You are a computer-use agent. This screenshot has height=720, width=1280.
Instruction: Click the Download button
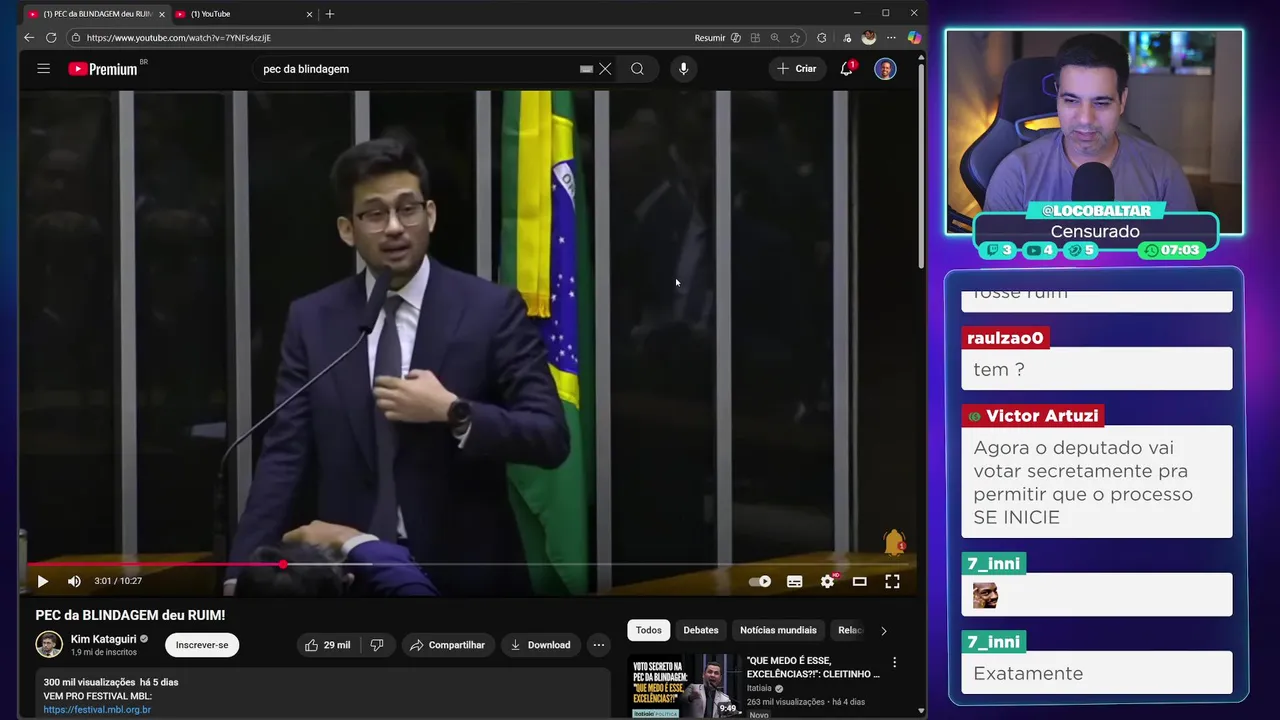[540, 645]
